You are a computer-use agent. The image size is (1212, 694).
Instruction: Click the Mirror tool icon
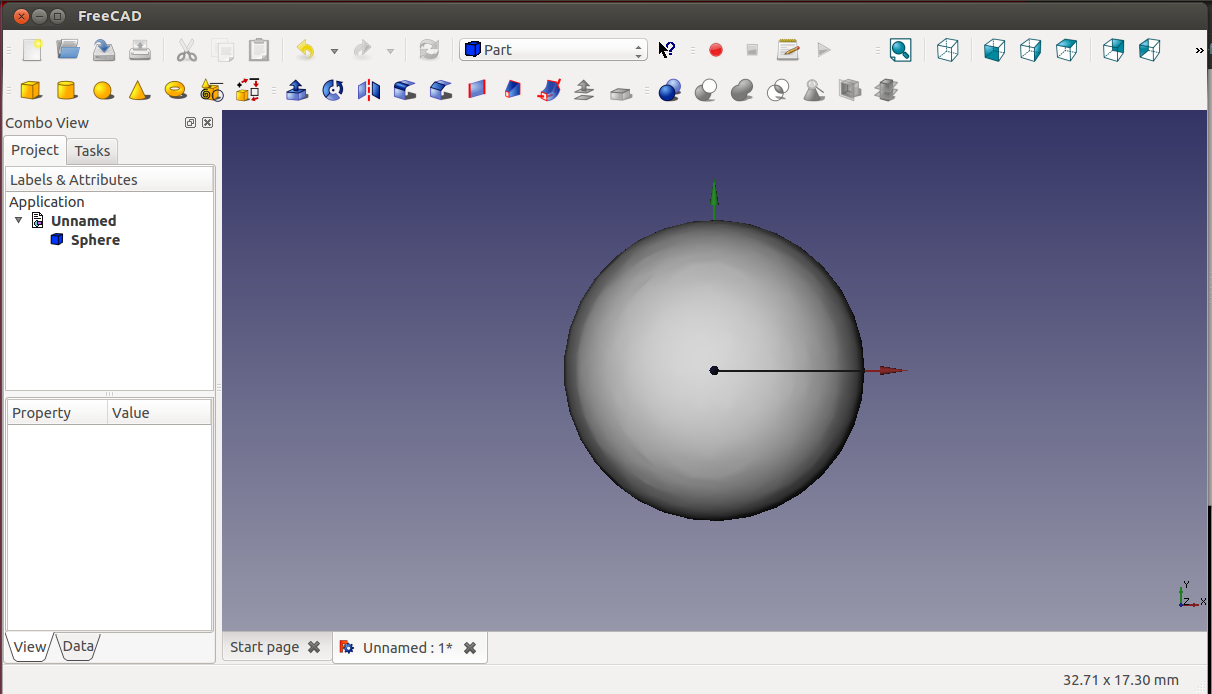pos(369,91)
